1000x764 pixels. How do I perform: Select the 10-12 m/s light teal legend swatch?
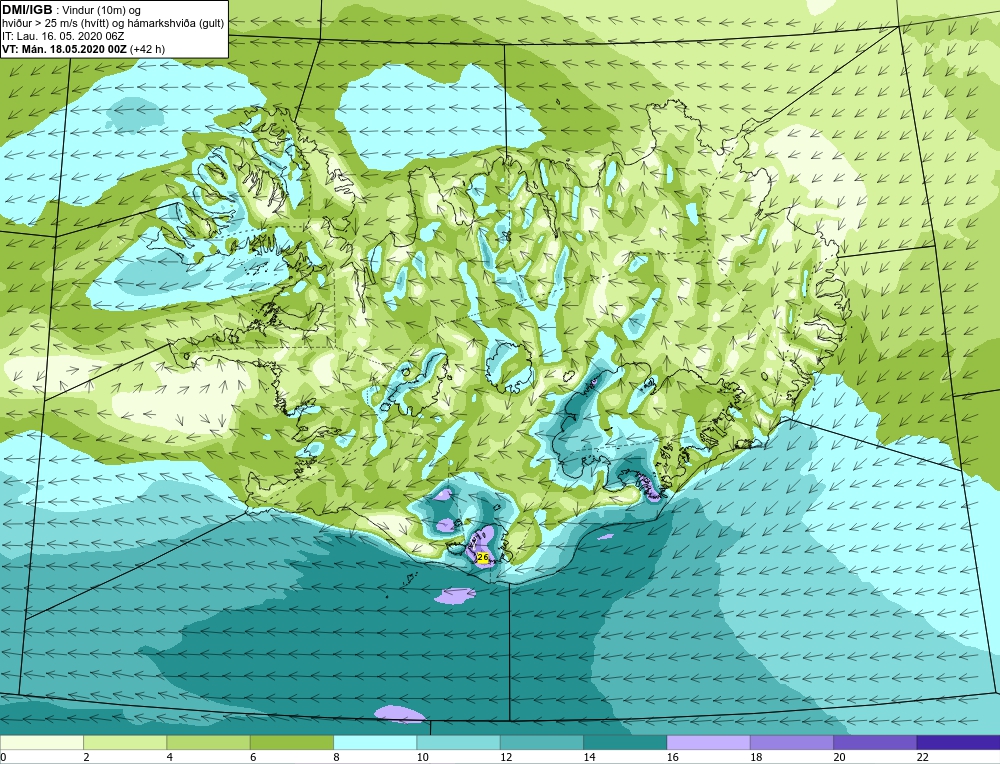point(459,742)
